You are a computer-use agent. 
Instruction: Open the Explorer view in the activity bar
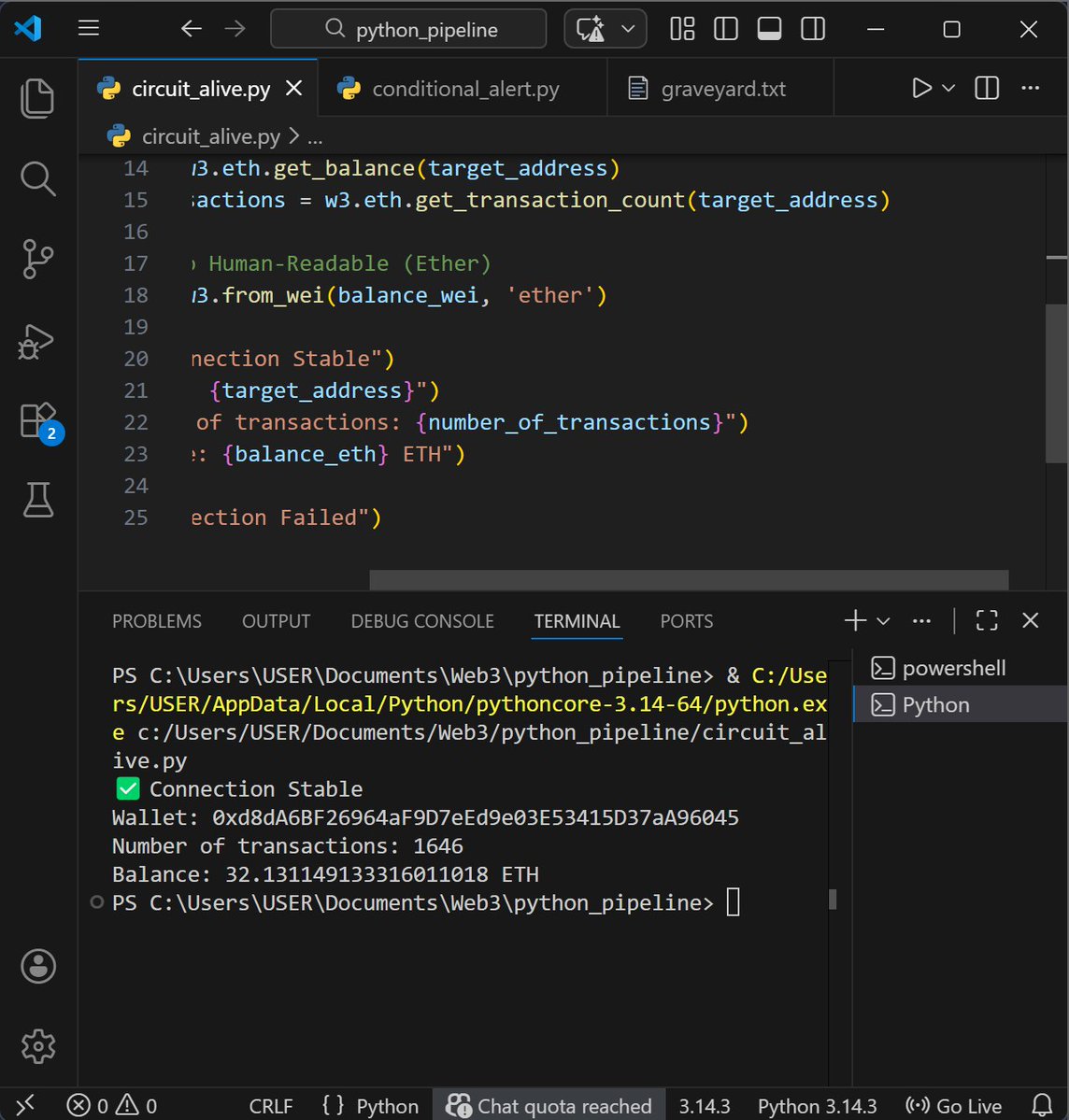click(37, 99)
